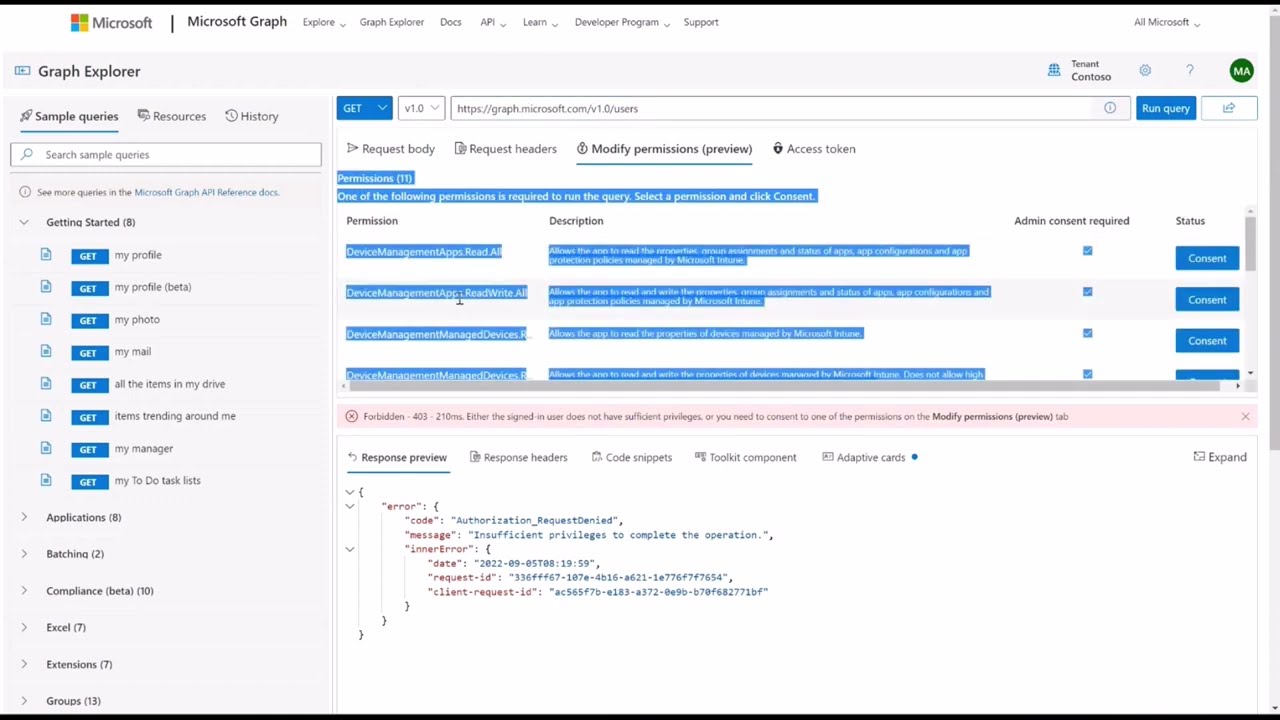Screen dimensions: 1280x720
Task: Open the Developer Program menu
Action: point(622,22)
